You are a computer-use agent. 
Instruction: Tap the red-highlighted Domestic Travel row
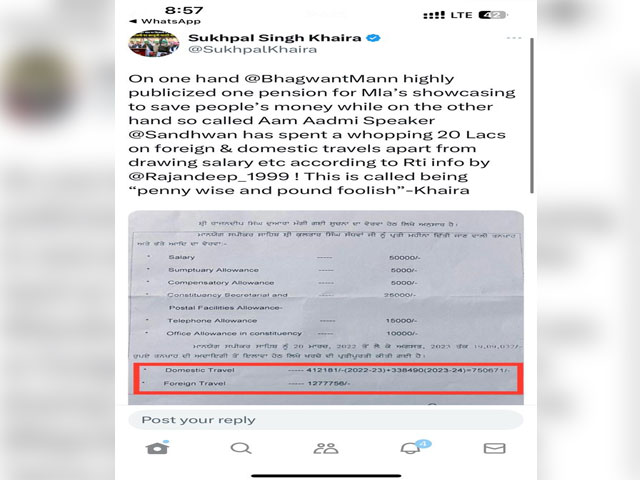pos(328,370)
